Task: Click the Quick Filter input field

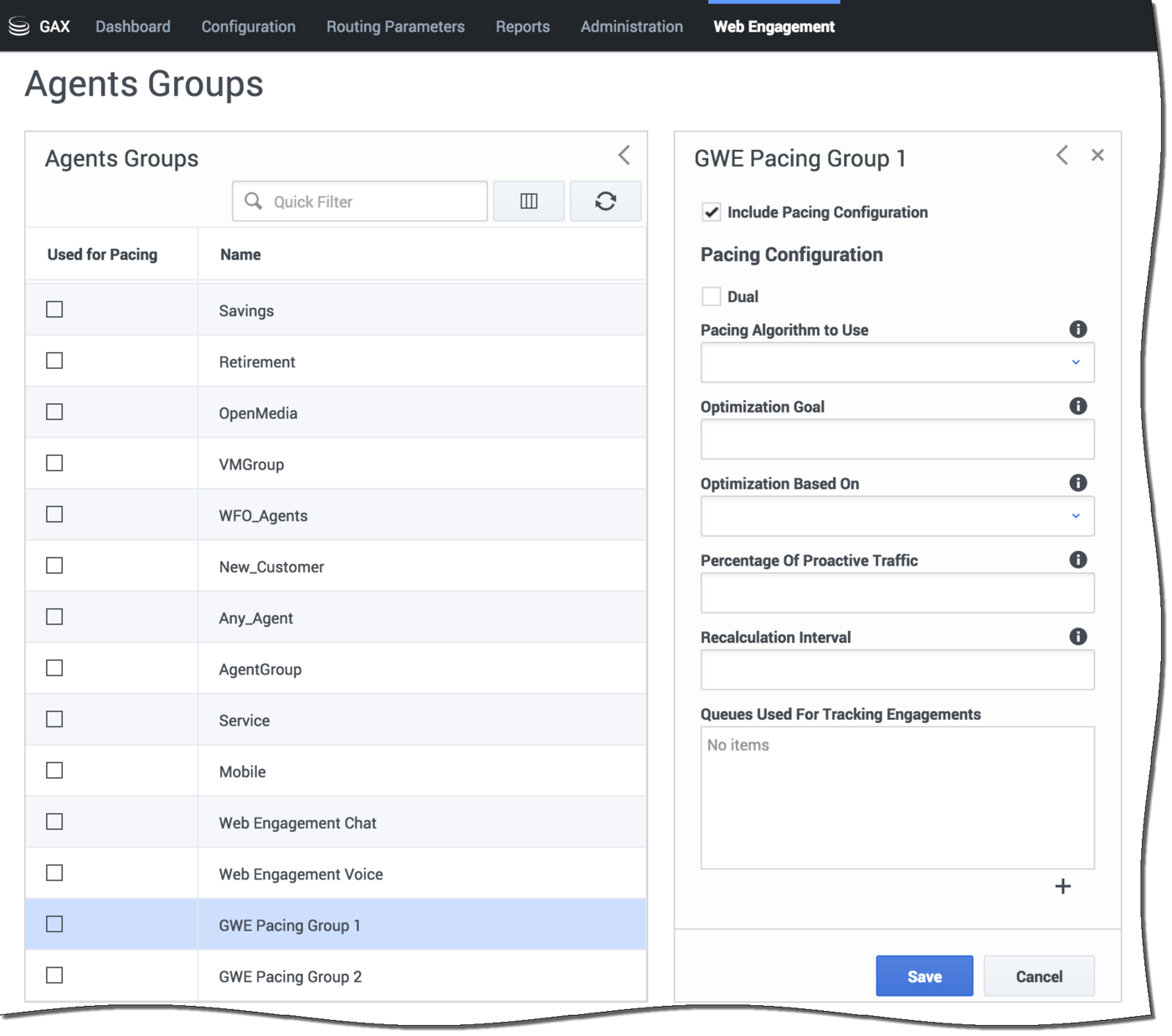Action: click(x=360, y=201)
